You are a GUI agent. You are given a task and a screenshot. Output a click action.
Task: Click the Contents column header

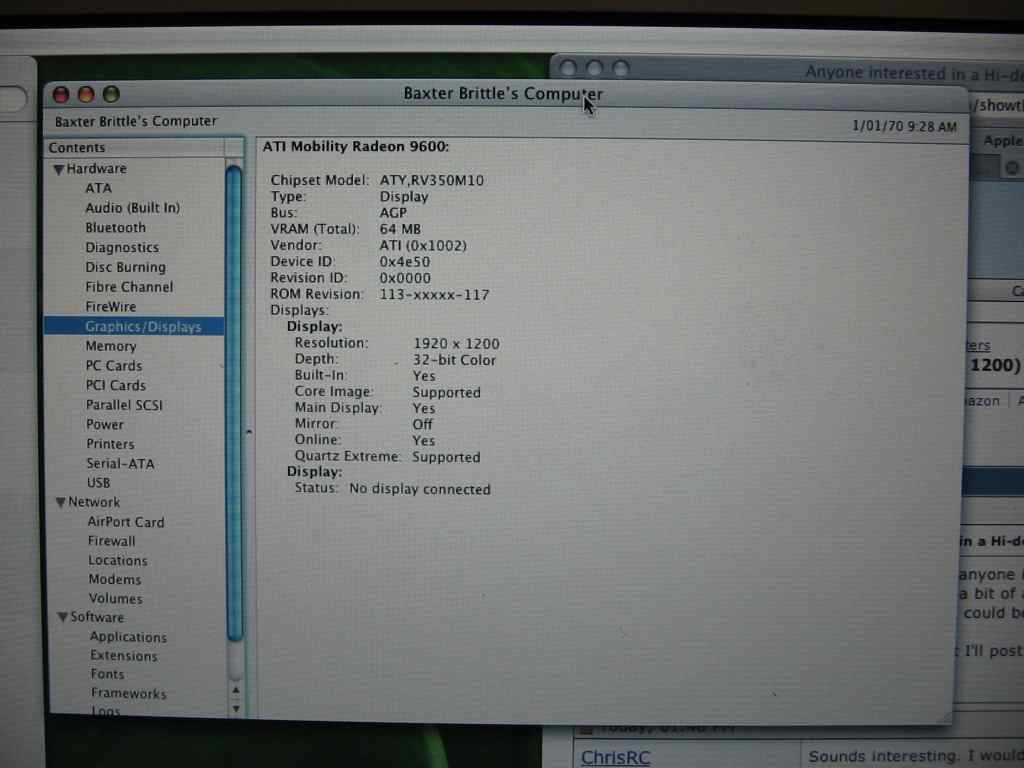(x=136, y=148)
